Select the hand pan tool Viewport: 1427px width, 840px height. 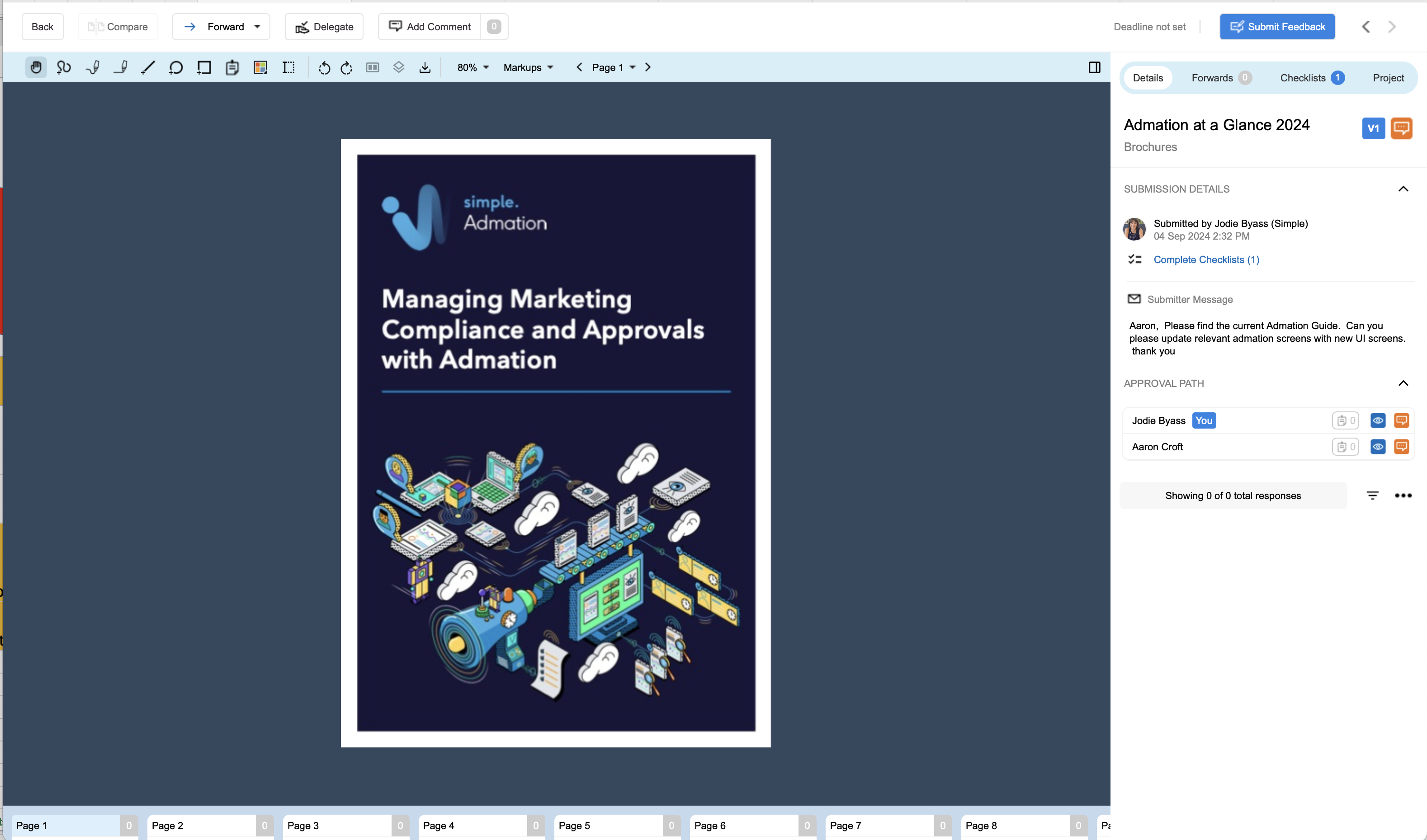coord(36,67)
